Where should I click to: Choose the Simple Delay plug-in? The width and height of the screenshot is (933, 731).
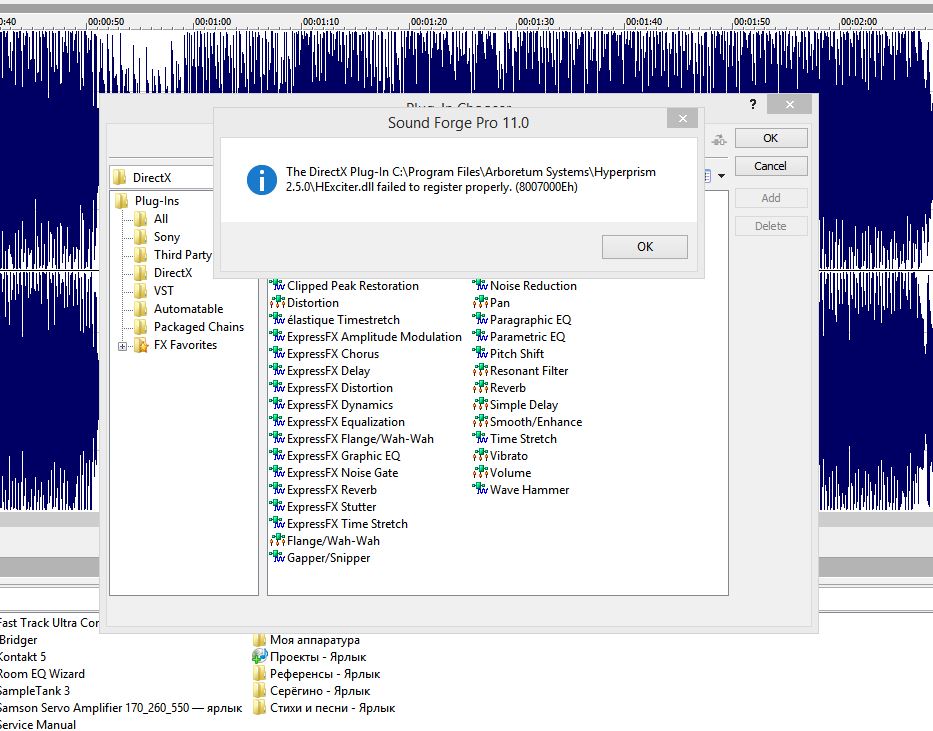tap(516, 404)
